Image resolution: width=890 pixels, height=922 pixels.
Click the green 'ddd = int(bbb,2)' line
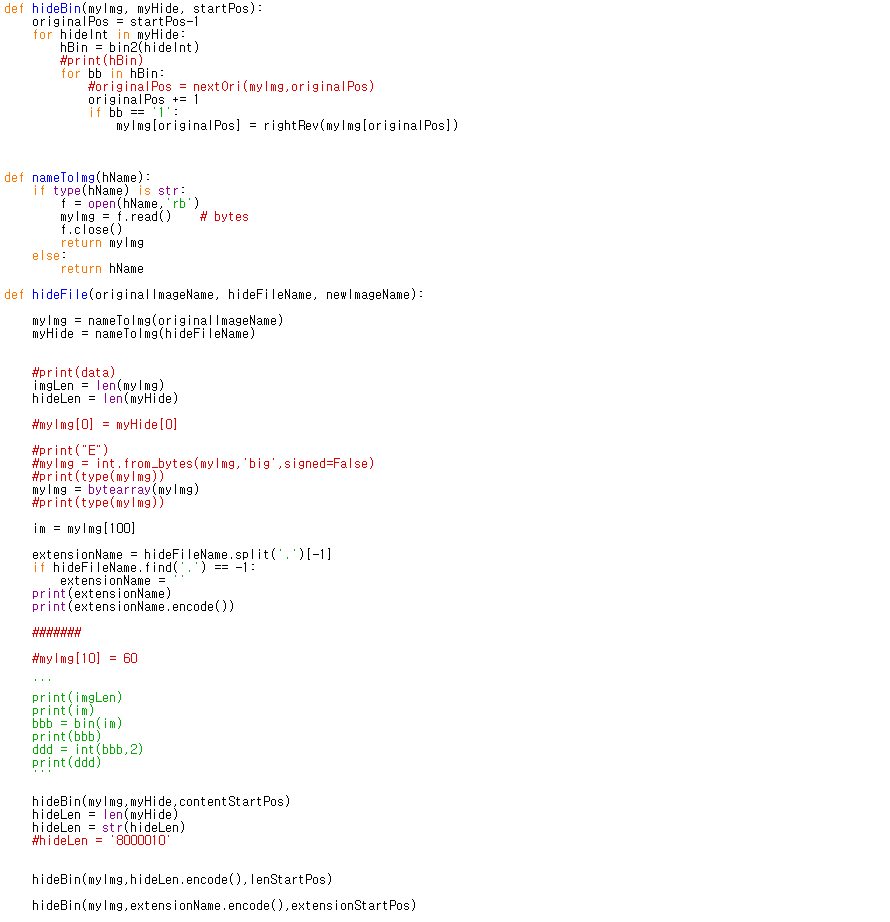click(x=88, y=749)
